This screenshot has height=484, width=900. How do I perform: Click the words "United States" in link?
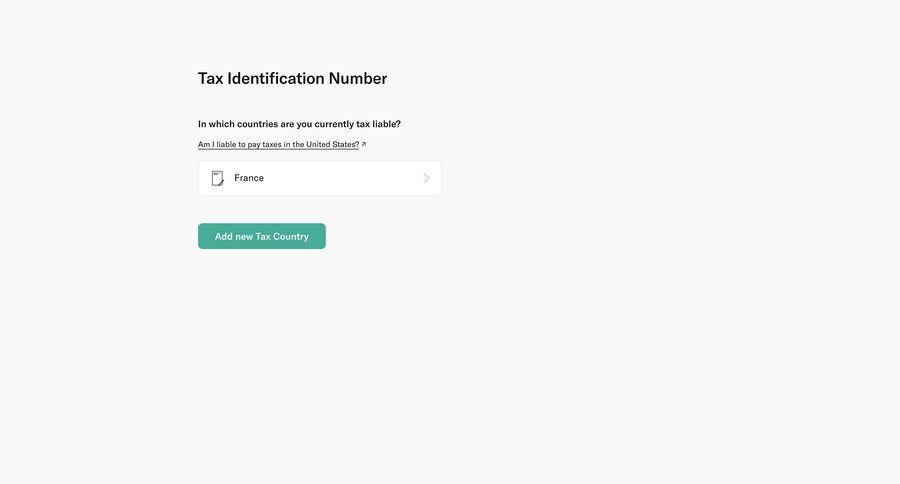331,145
